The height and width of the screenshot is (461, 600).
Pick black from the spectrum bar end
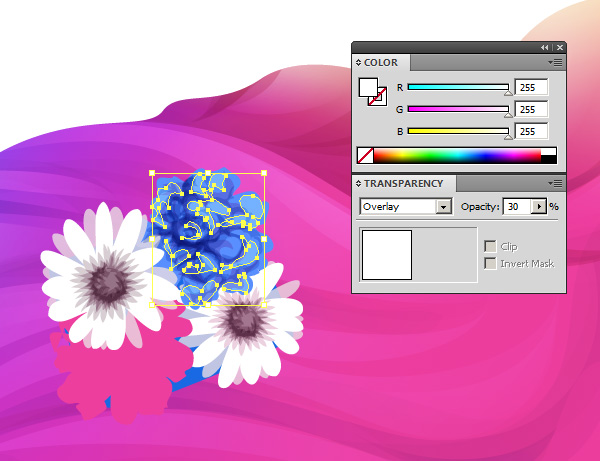[548, 158]
